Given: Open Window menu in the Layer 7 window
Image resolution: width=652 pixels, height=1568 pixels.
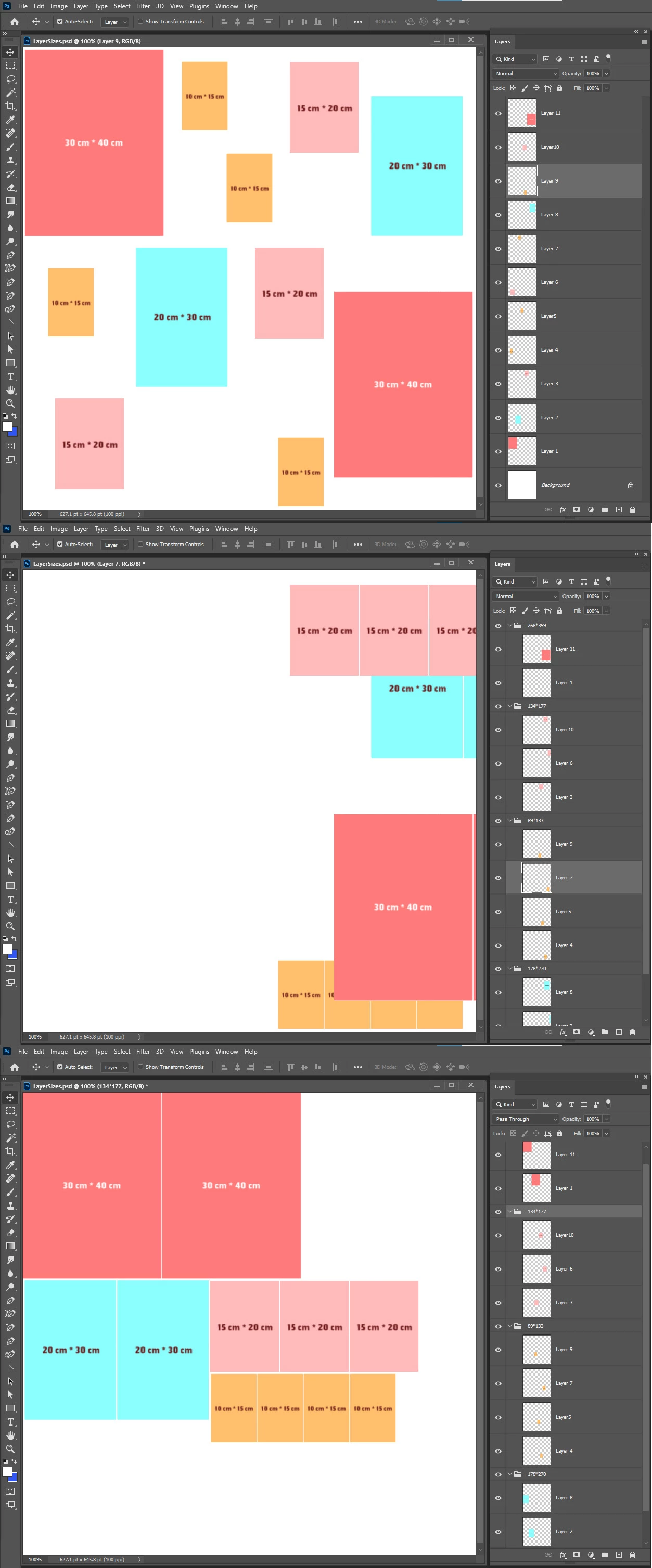Looking at the screenshot, I should 226,529.
